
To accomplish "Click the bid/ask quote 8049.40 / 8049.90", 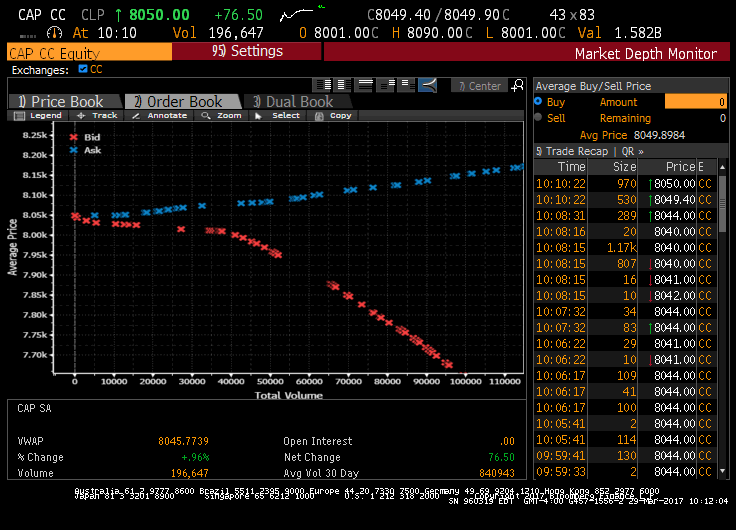I will (x=438, y=15).
